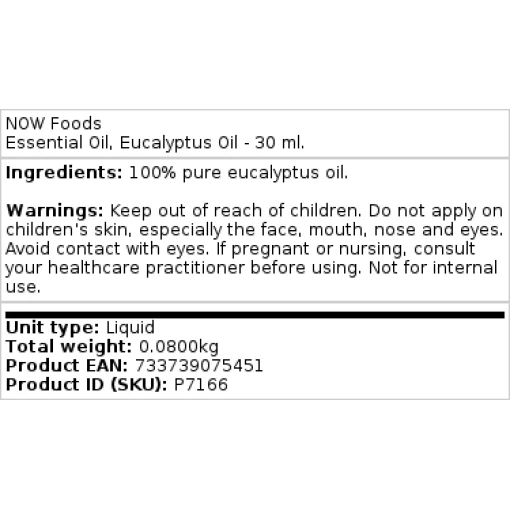
Task: Click the 30 ml. volume text
Action: coord(280,143)
